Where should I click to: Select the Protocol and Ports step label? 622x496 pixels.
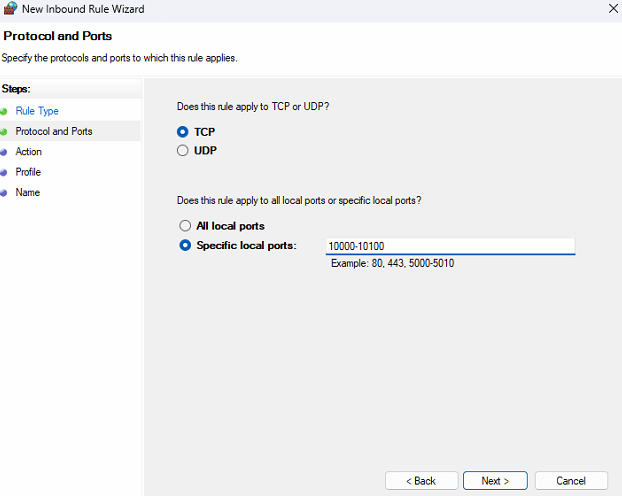(x=54, y=131)
